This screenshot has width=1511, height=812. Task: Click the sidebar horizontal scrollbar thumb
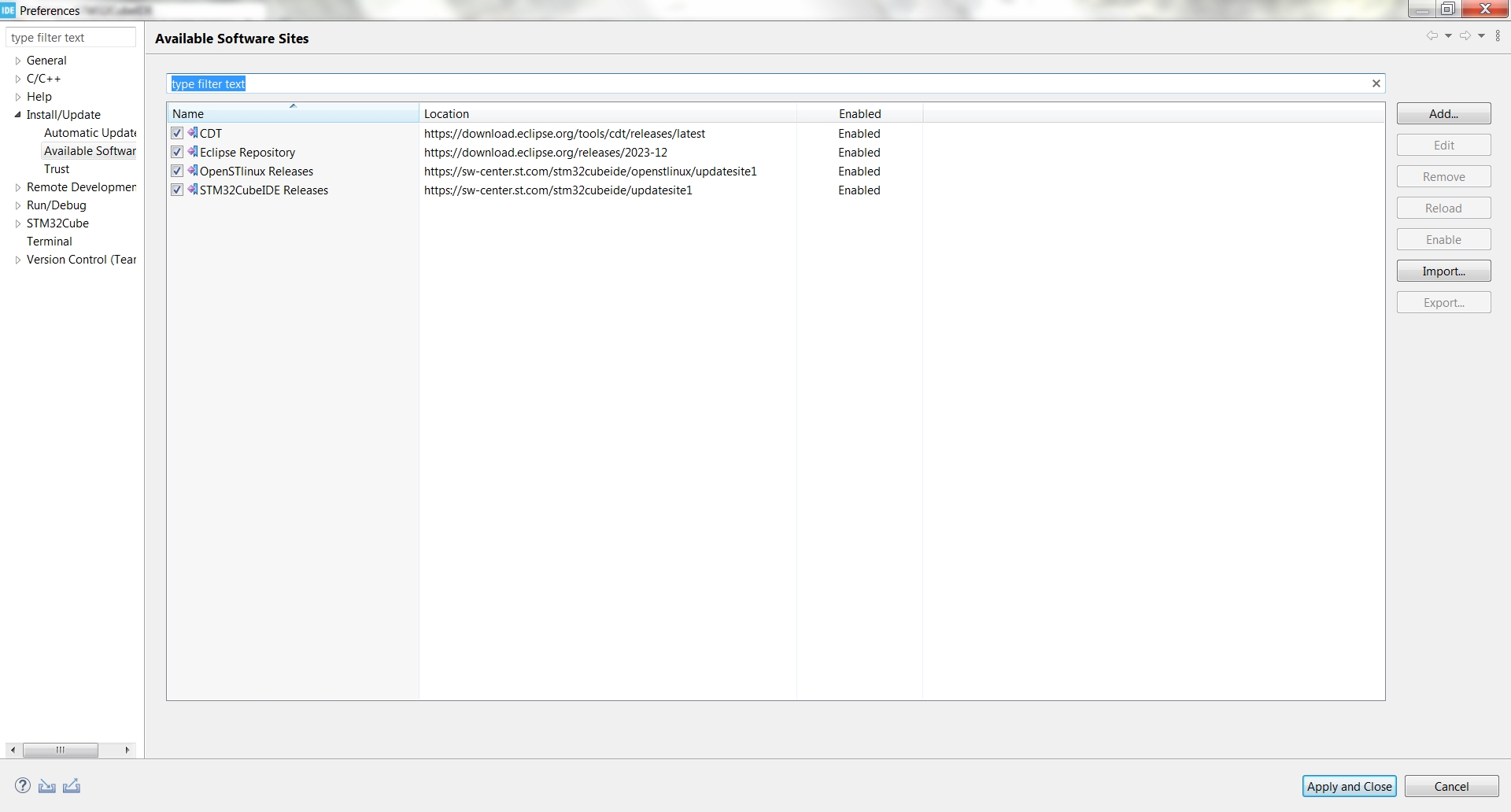[61, 750]
